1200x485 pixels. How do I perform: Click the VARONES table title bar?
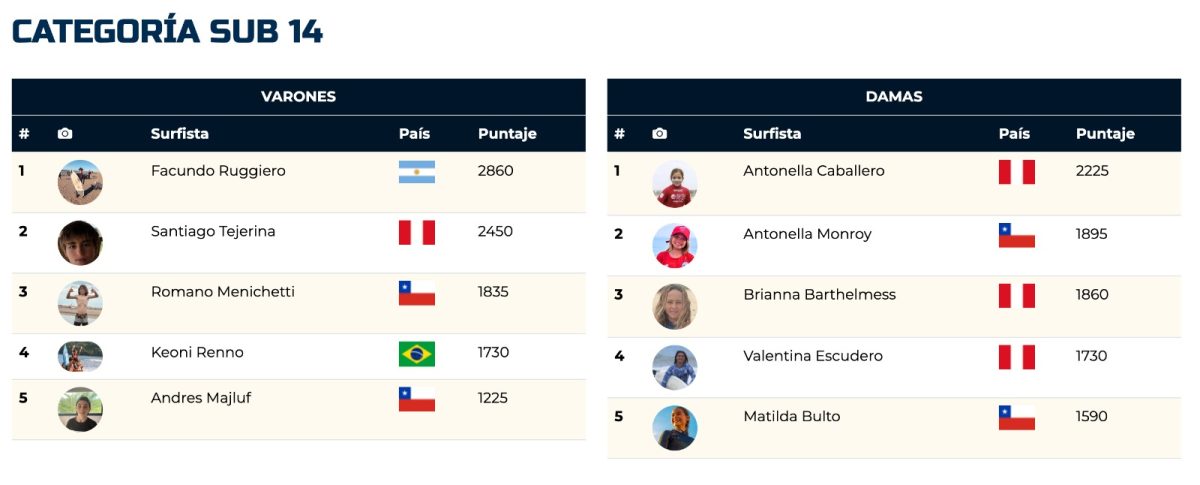pos(299,97)
